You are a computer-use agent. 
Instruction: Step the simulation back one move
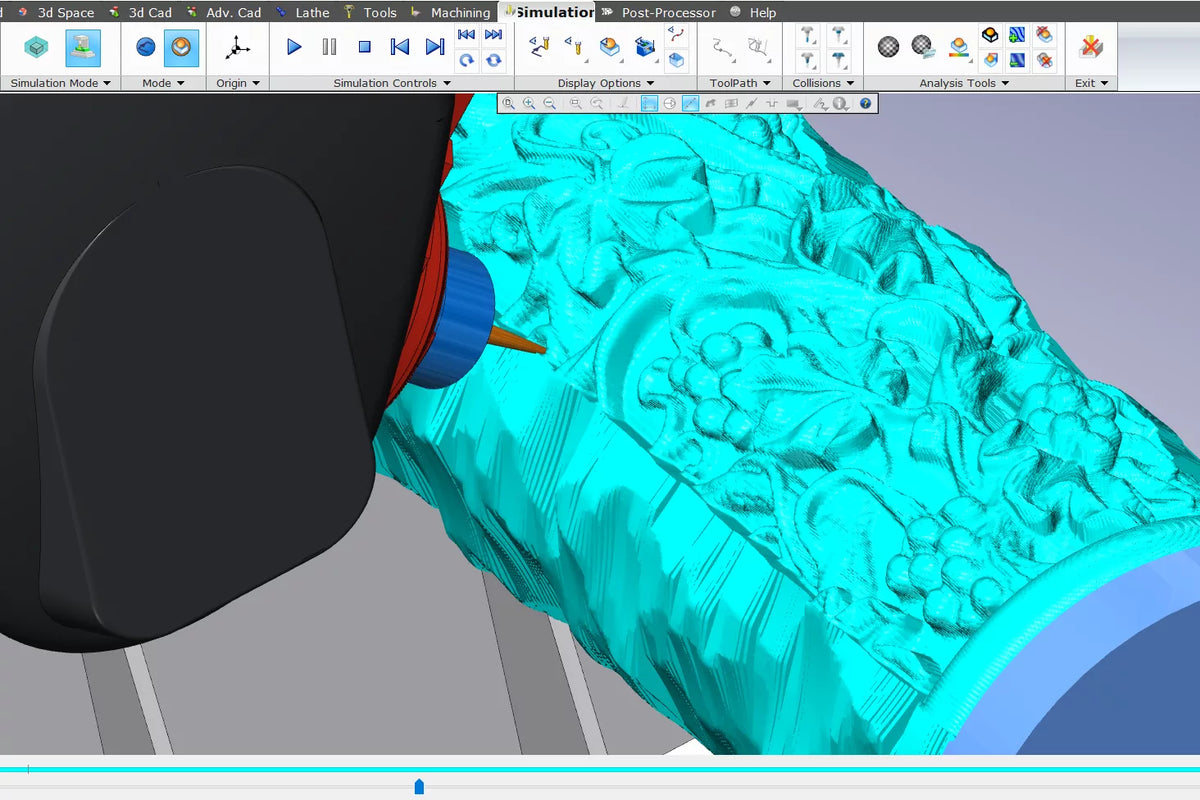pos(400,47)
